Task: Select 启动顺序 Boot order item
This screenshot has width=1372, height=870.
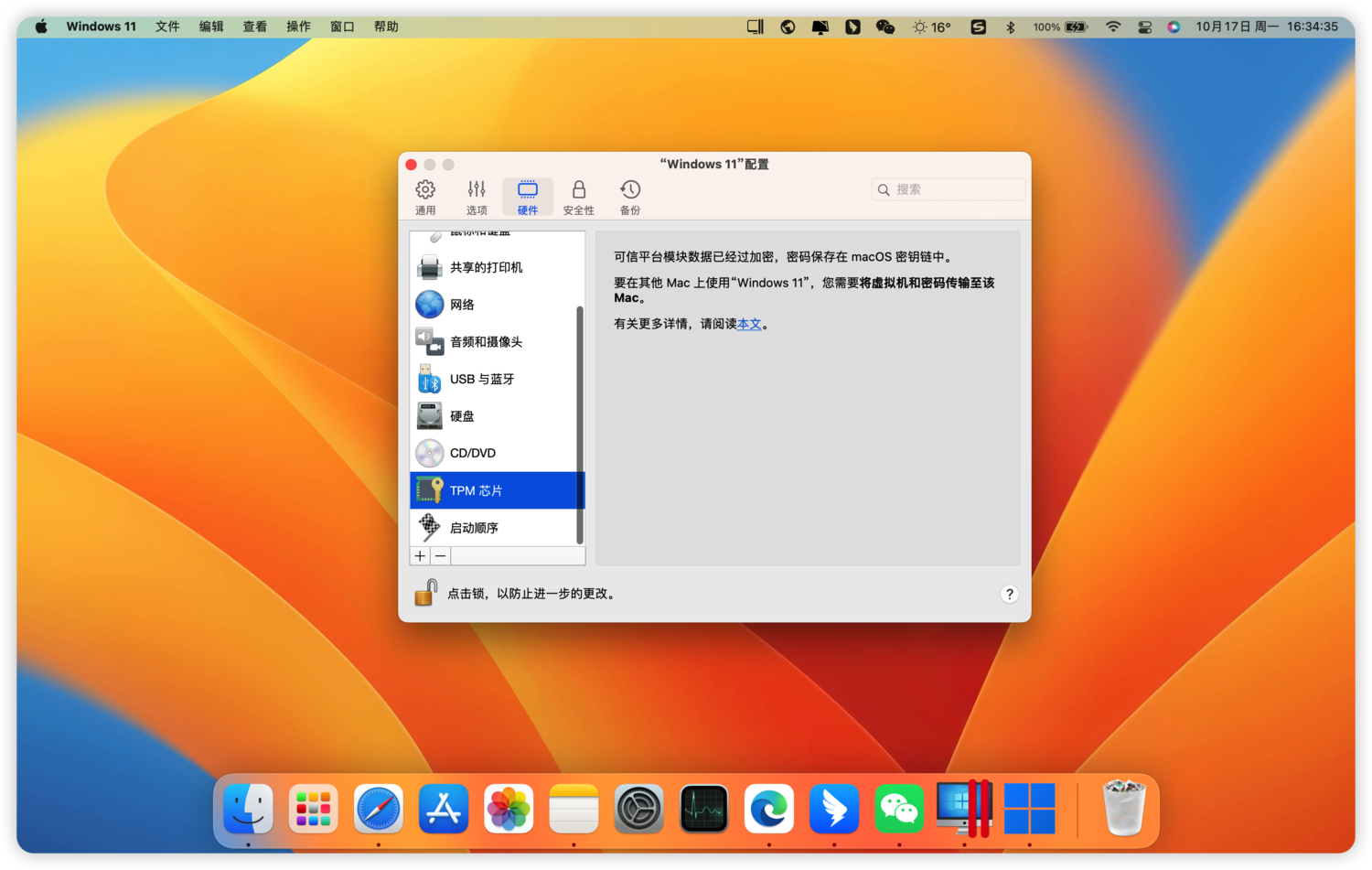Action: (x=495, y=528)
